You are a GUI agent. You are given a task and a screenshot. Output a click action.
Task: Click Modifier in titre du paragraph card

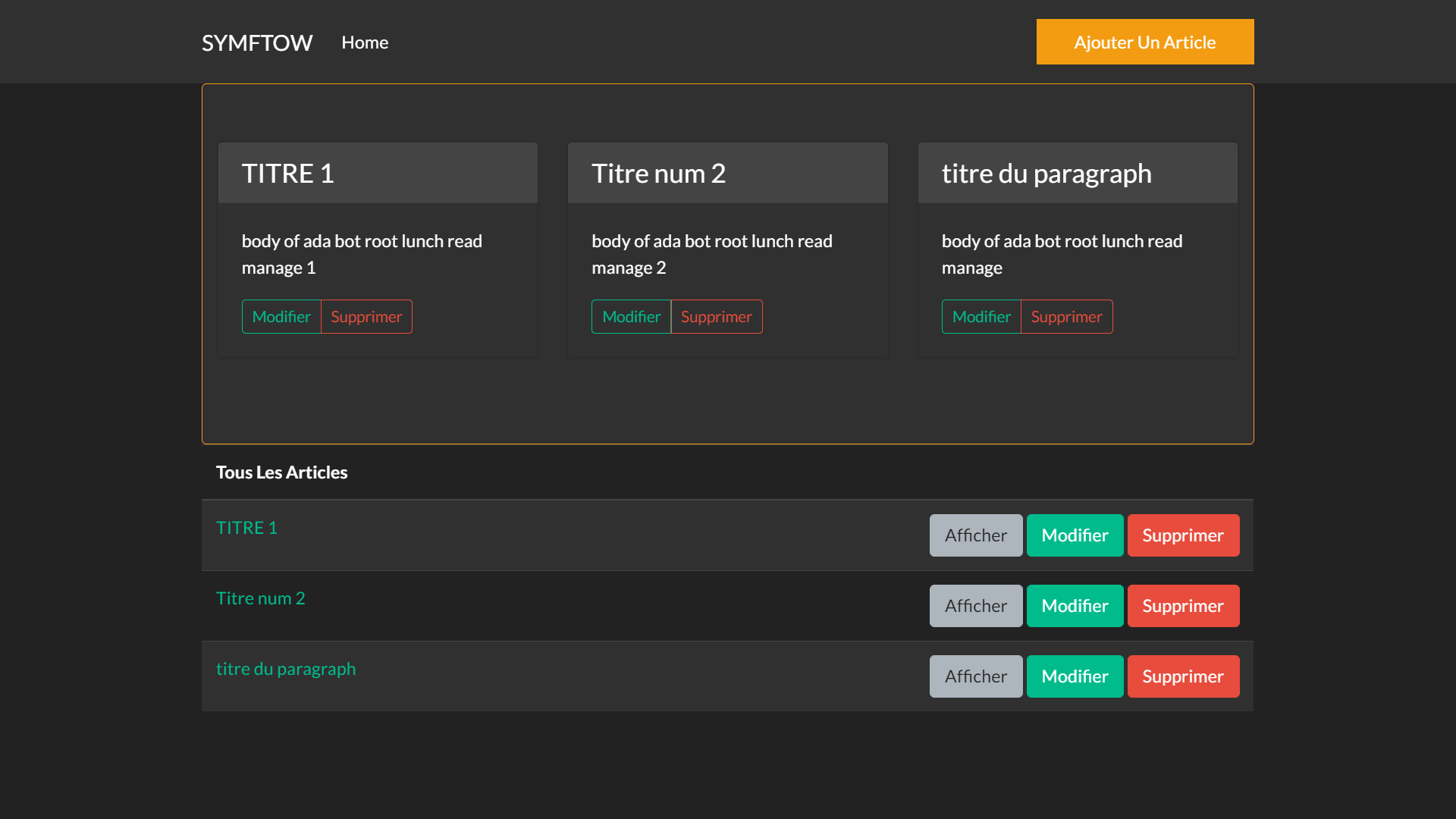click(981, 317)
